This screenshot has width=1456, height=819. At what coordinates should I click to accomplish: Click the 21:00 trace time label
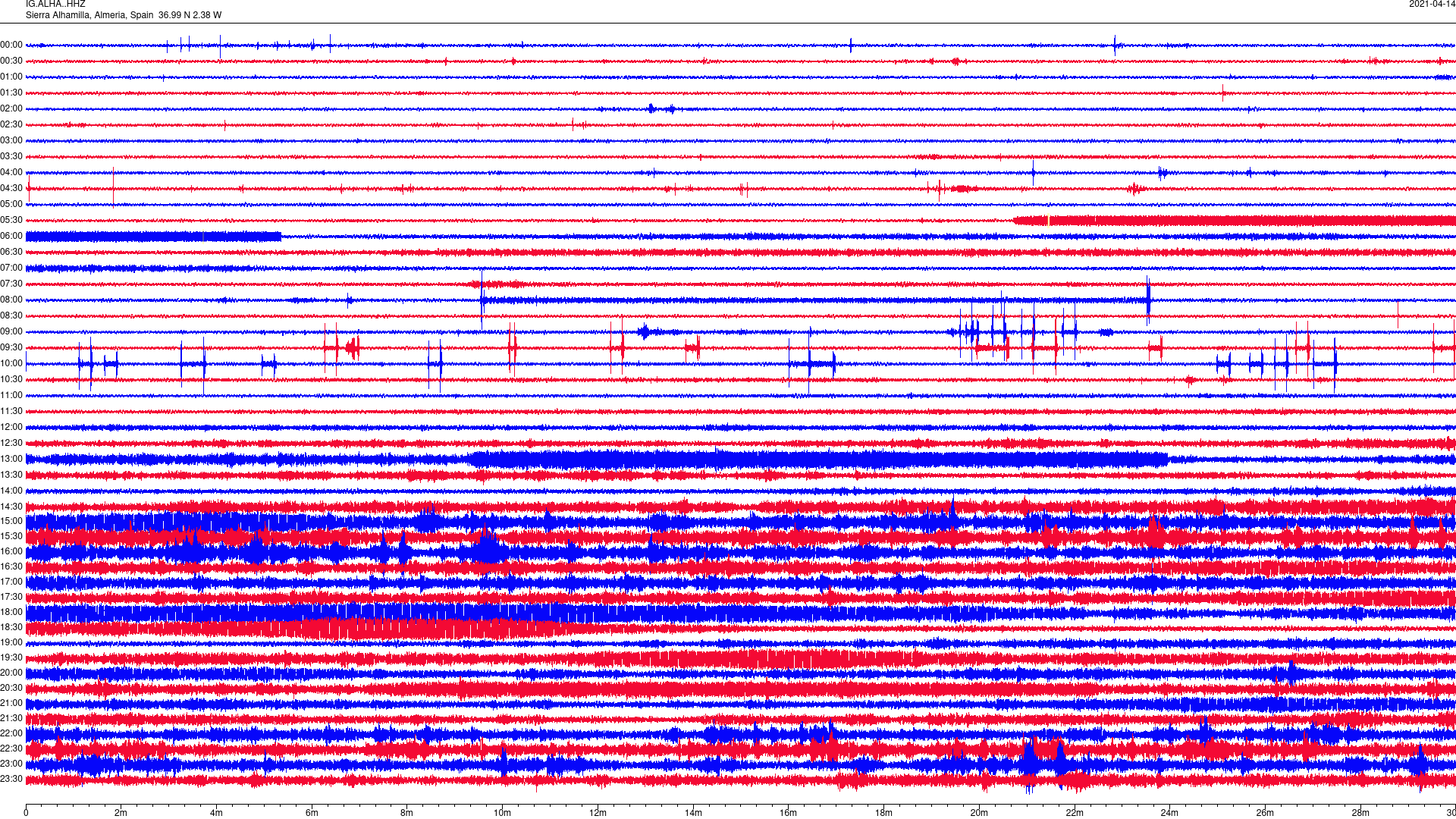point(11,703)
